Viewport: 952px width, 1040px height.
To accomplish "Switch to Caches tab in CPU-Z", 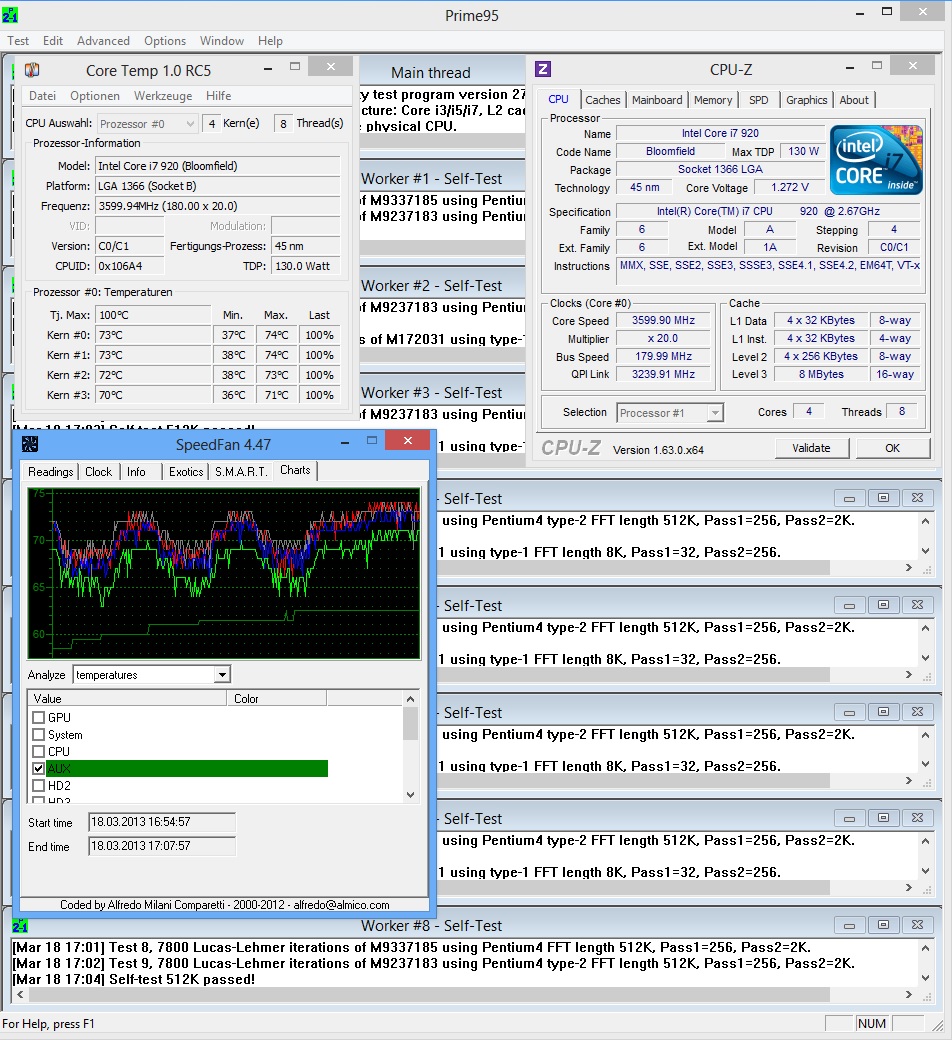I will pyautogui.click(x=602, y=99).
